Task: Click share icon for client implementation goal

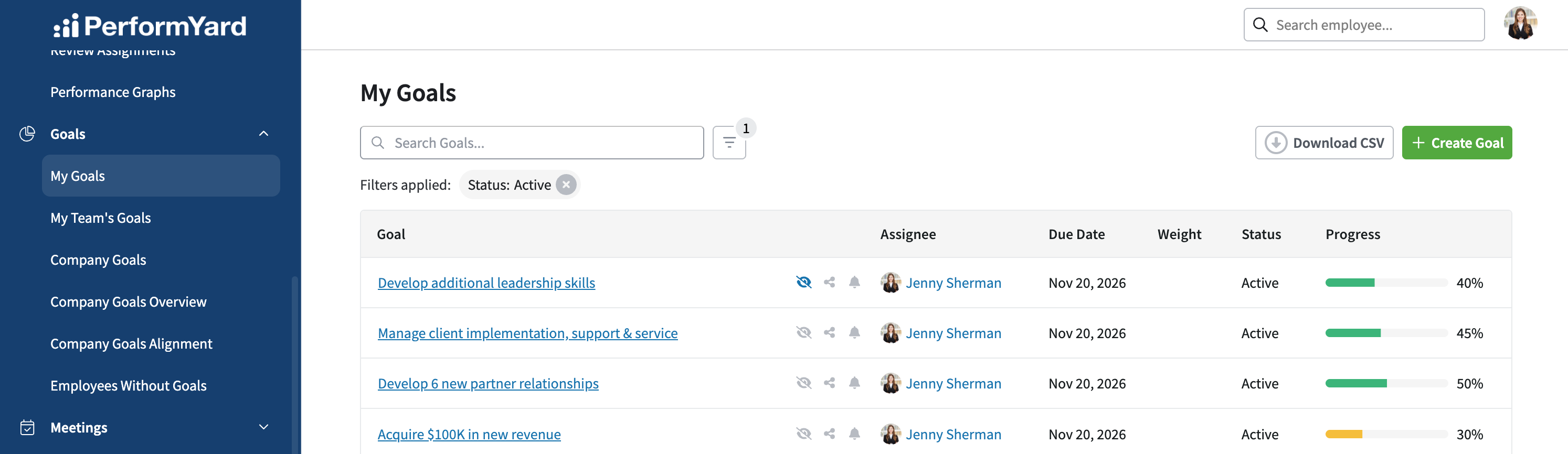Action: coord(829,332)
